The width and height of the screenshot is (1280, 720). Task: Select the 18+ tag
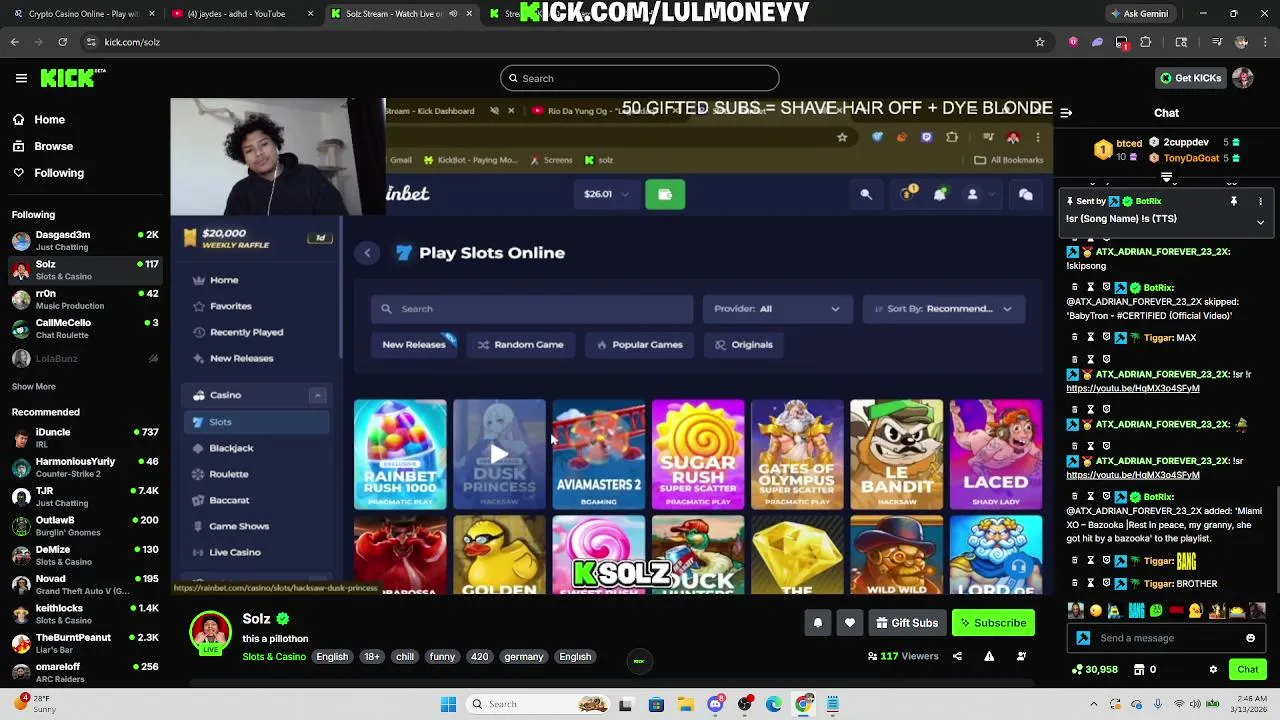[x=372, y=657]
